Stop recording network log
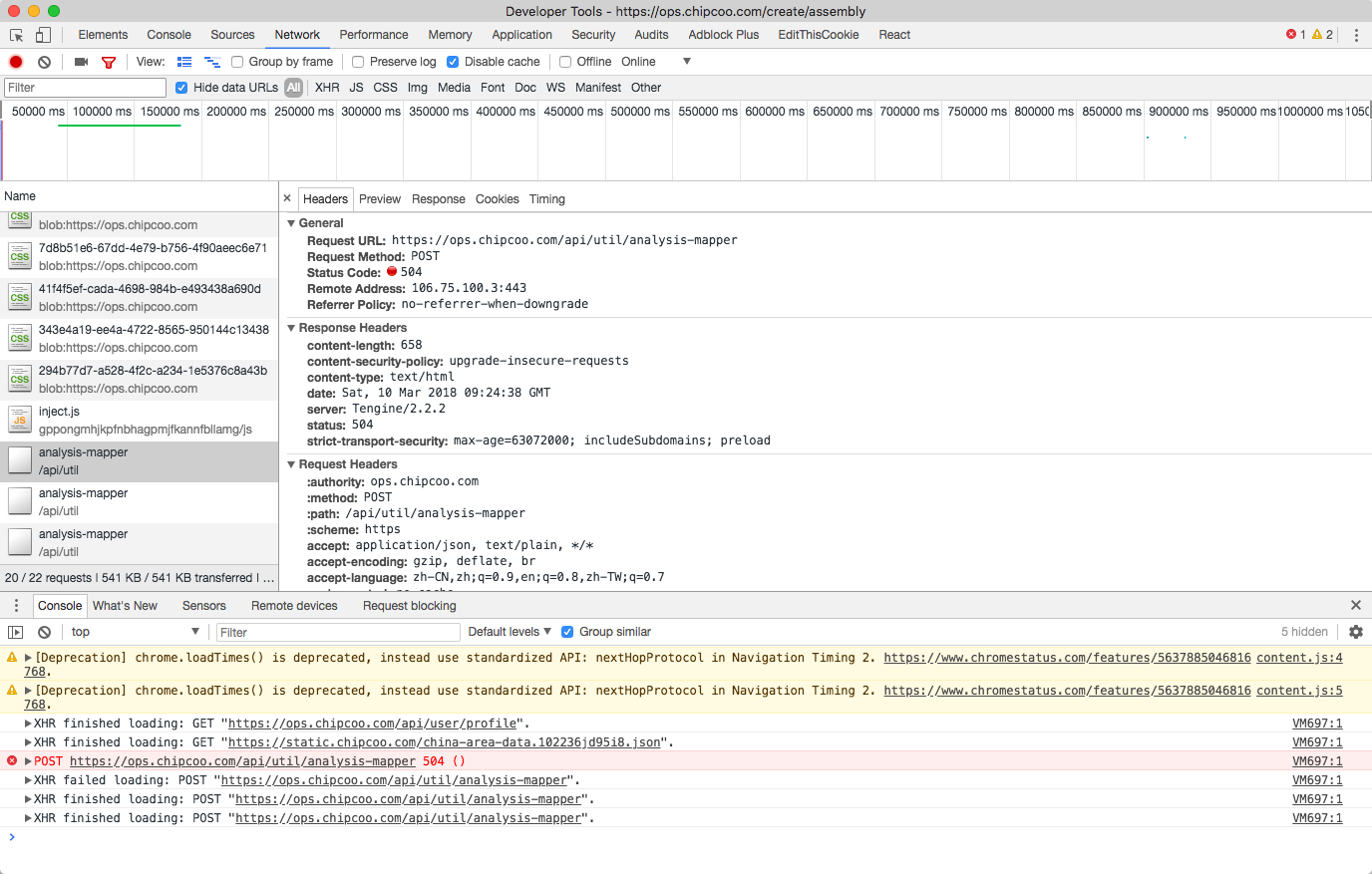 click(16, 62)
